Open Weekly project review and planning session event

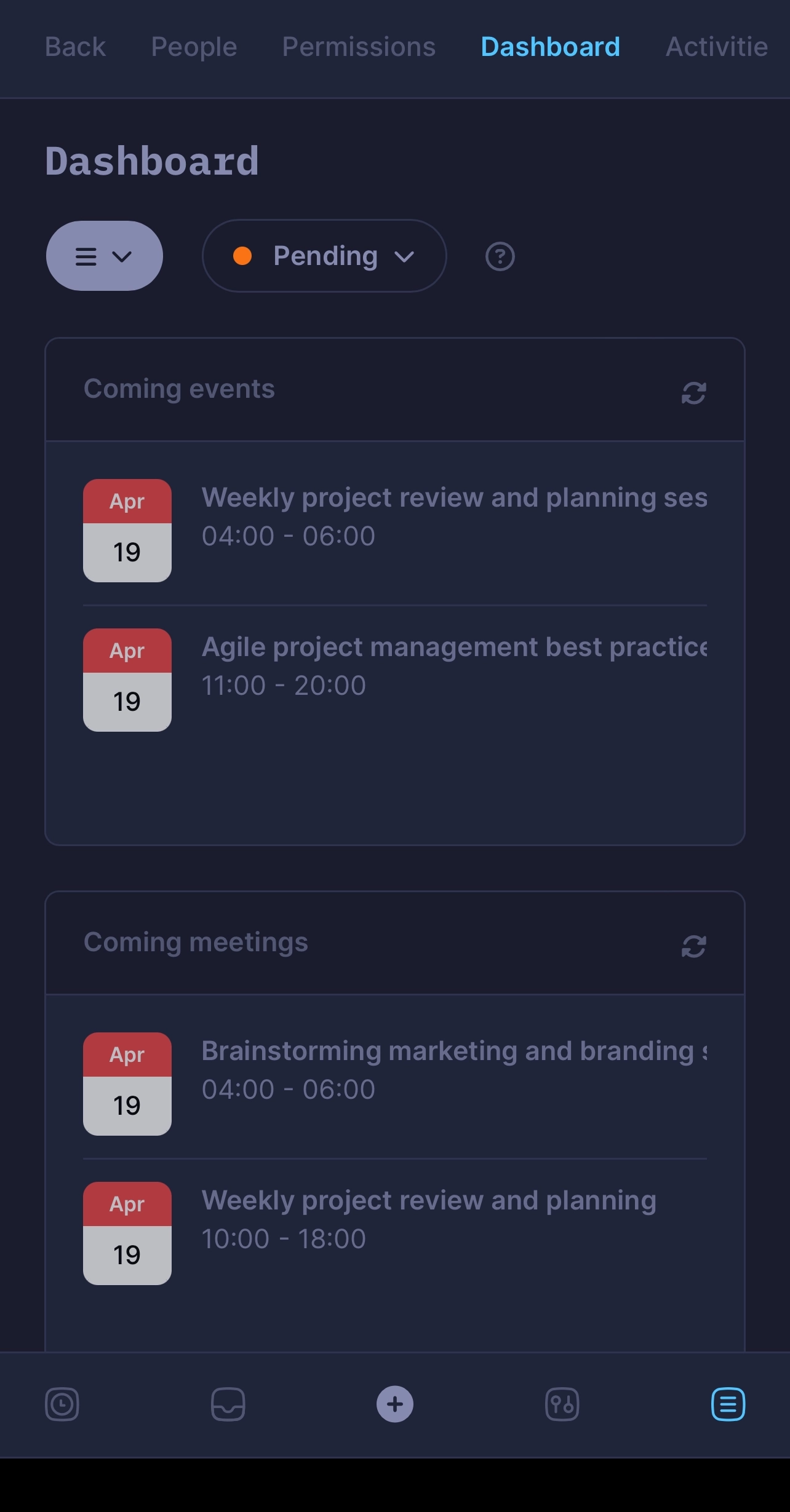454,497
